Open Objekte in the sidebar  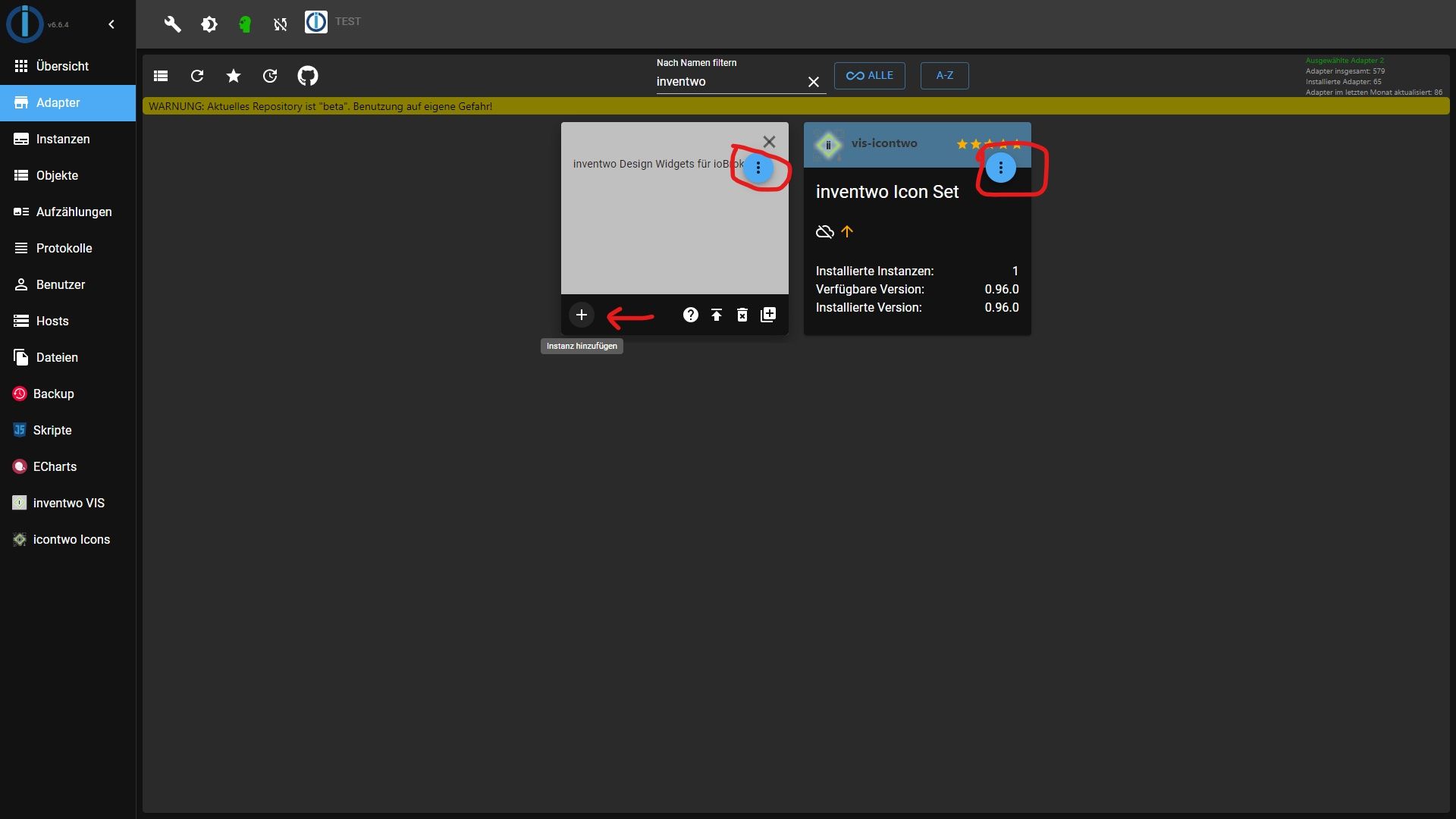[x=67, y=175]
